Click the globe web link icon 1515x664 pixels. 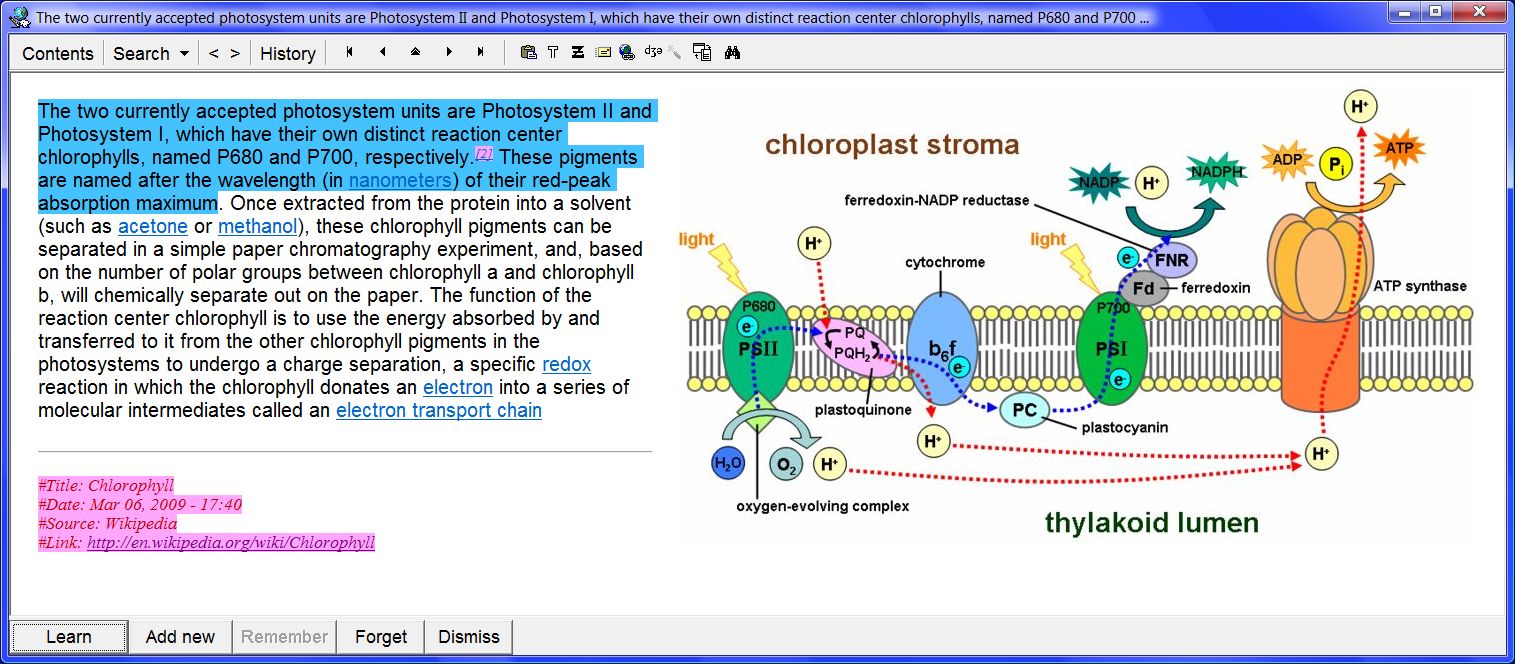pos(627,53)
